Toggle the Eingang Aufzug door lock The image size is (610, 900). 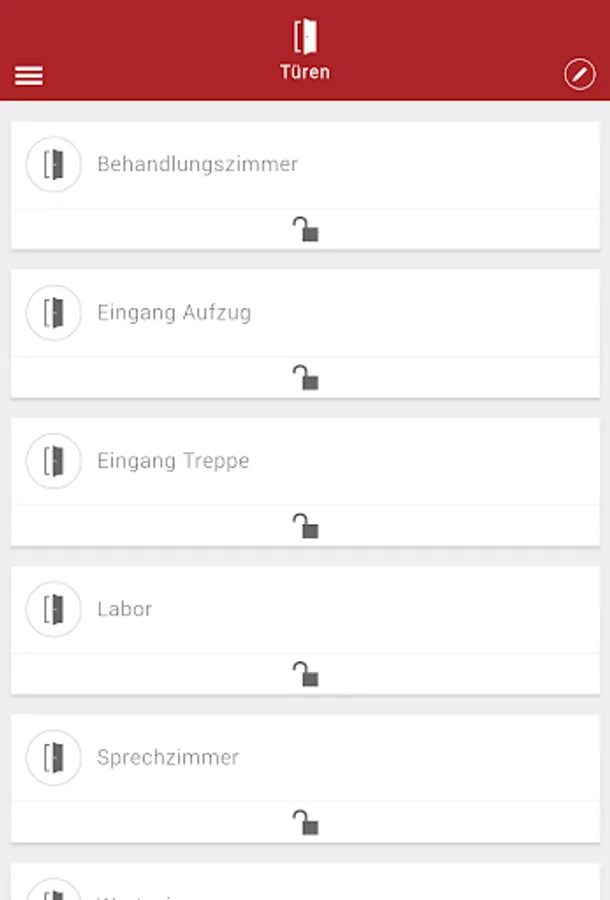tap(305, 378)
